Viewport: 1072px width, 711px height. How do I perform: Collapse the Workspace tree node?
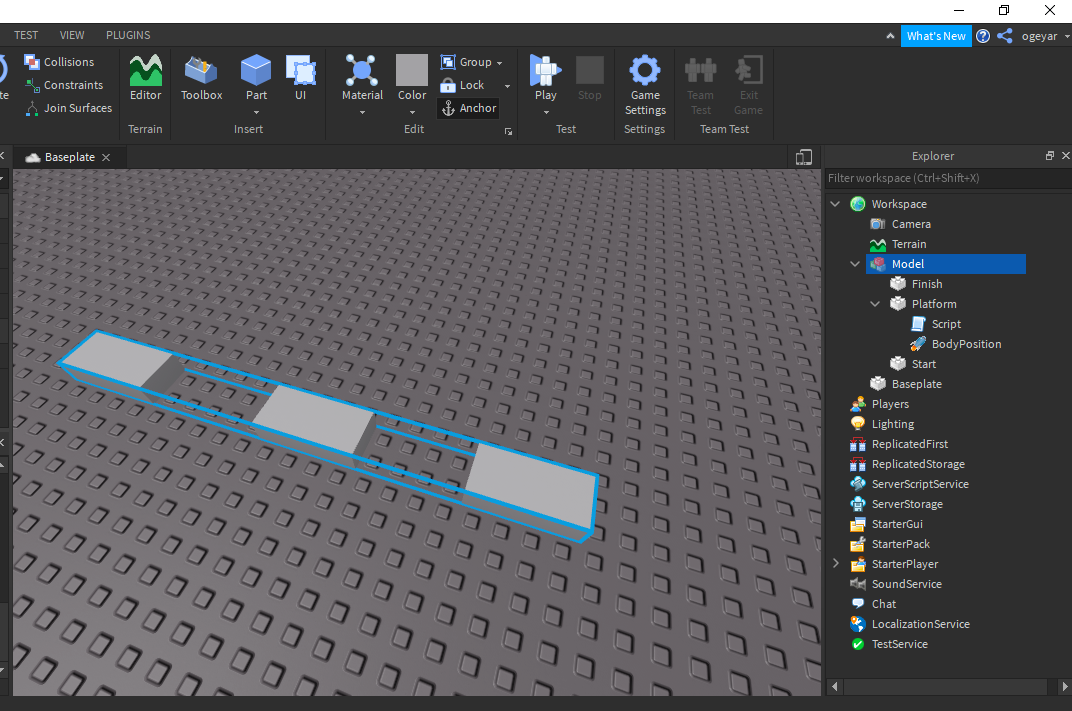tap(835, 204)
